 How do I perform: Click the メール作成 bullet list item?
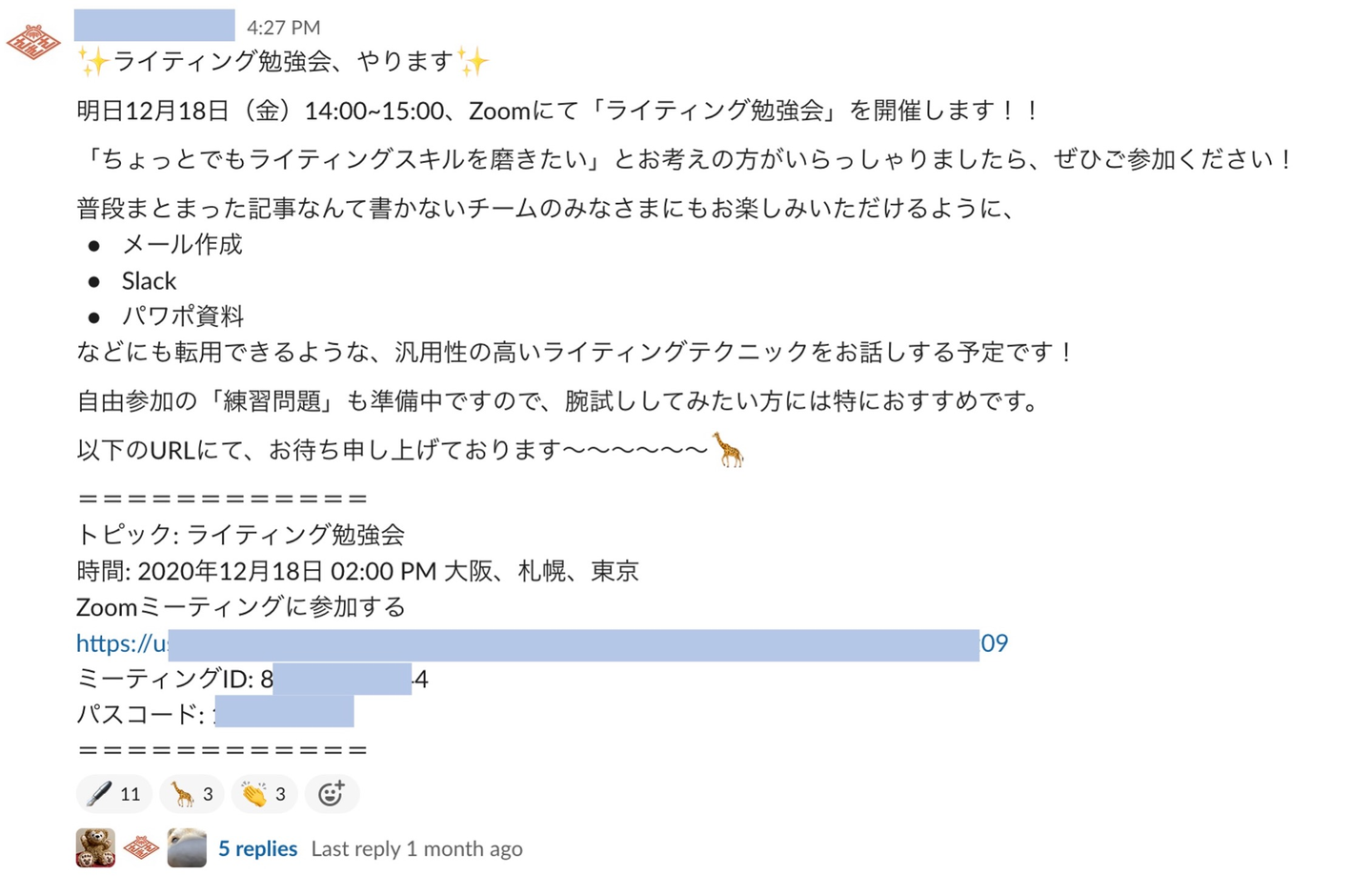point(182,245)
